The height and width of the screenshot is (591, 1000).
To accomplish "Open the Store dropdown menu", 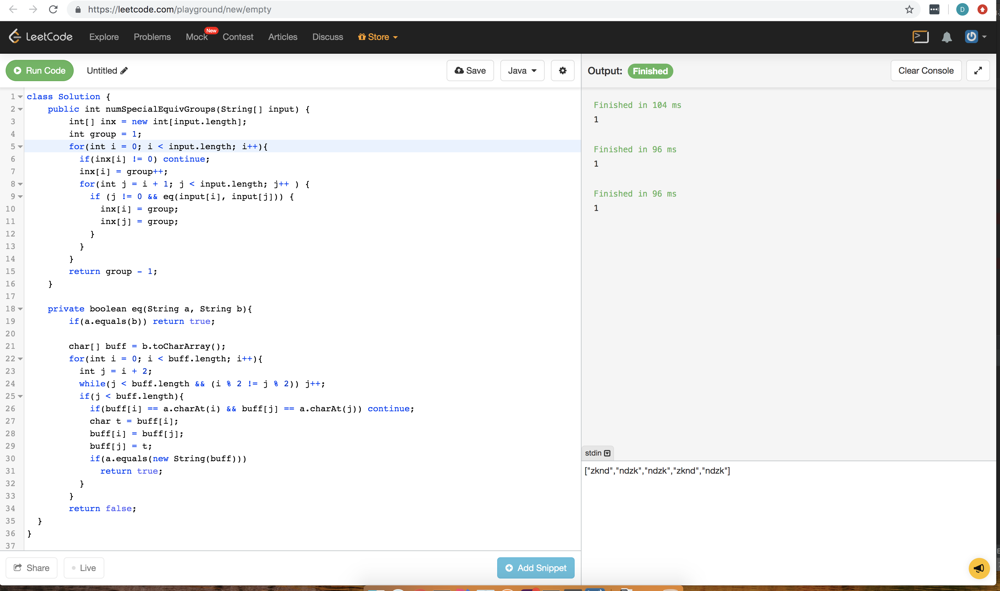I will click(378, 37).
